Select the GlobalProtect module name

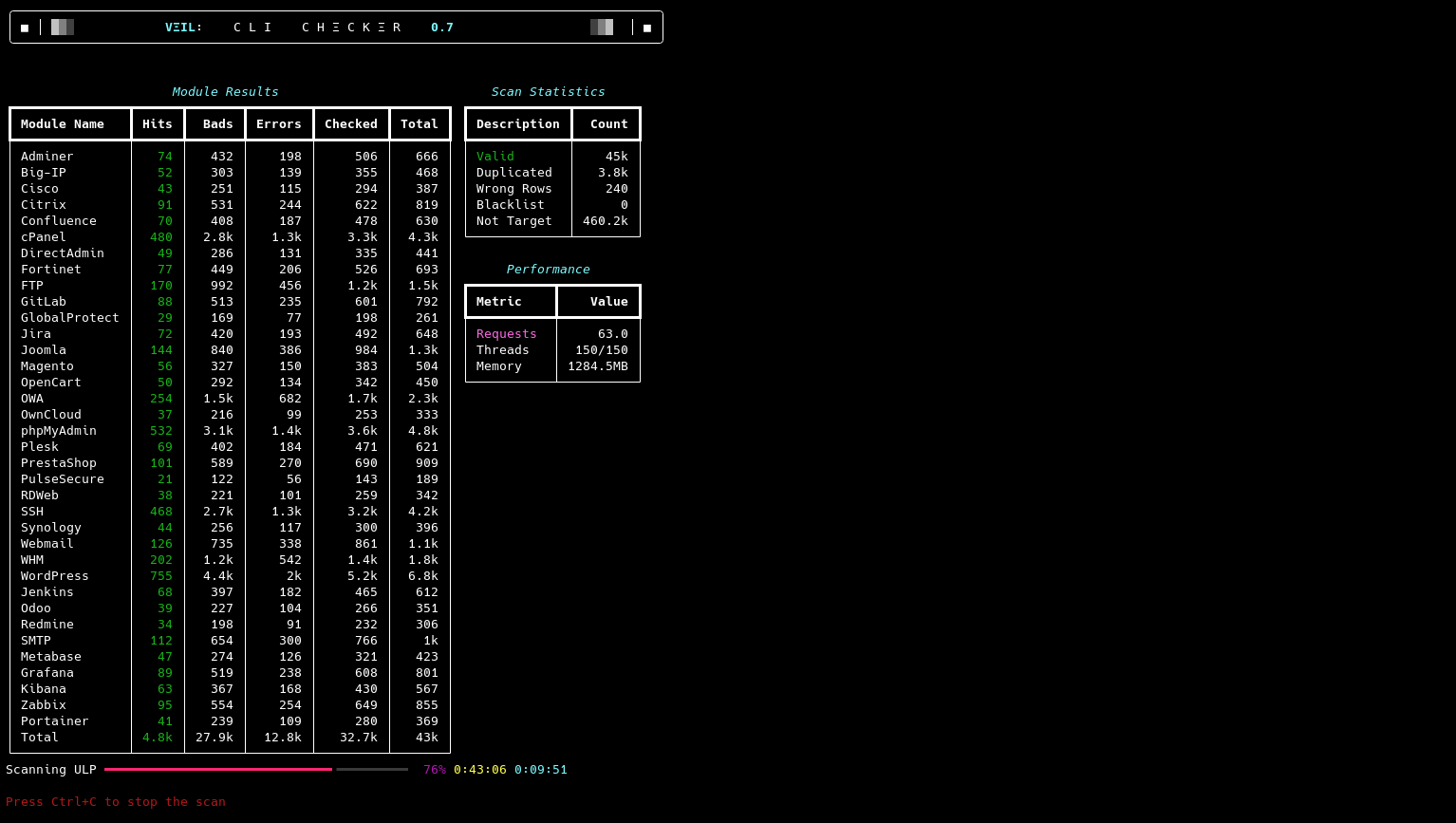pos(70,318)
